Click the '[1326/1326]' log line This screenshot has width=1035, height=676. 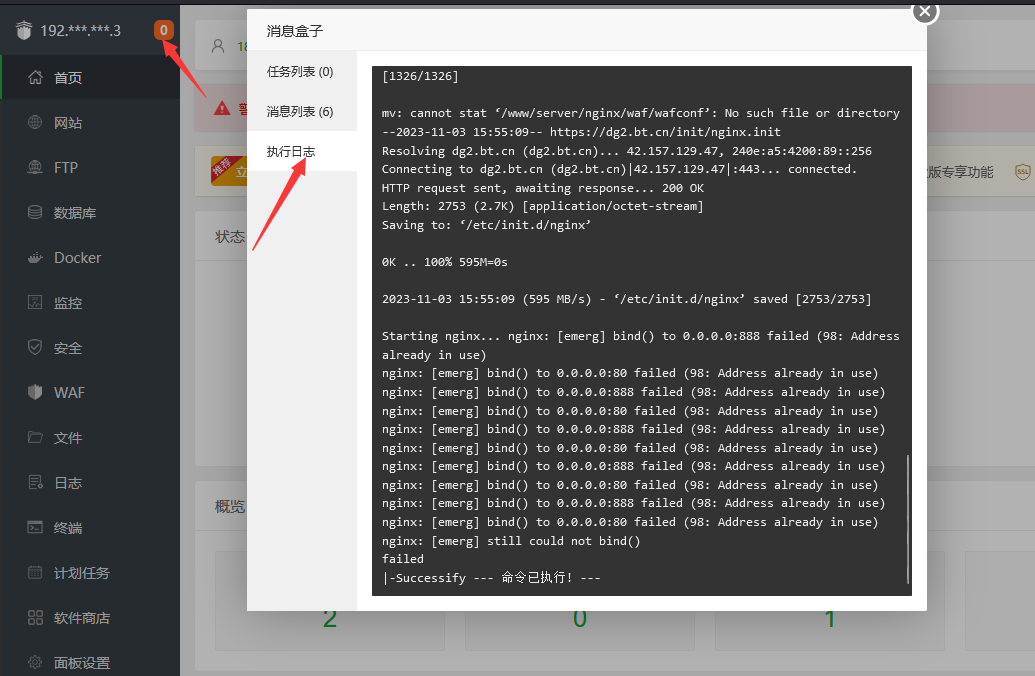(420, 76)
